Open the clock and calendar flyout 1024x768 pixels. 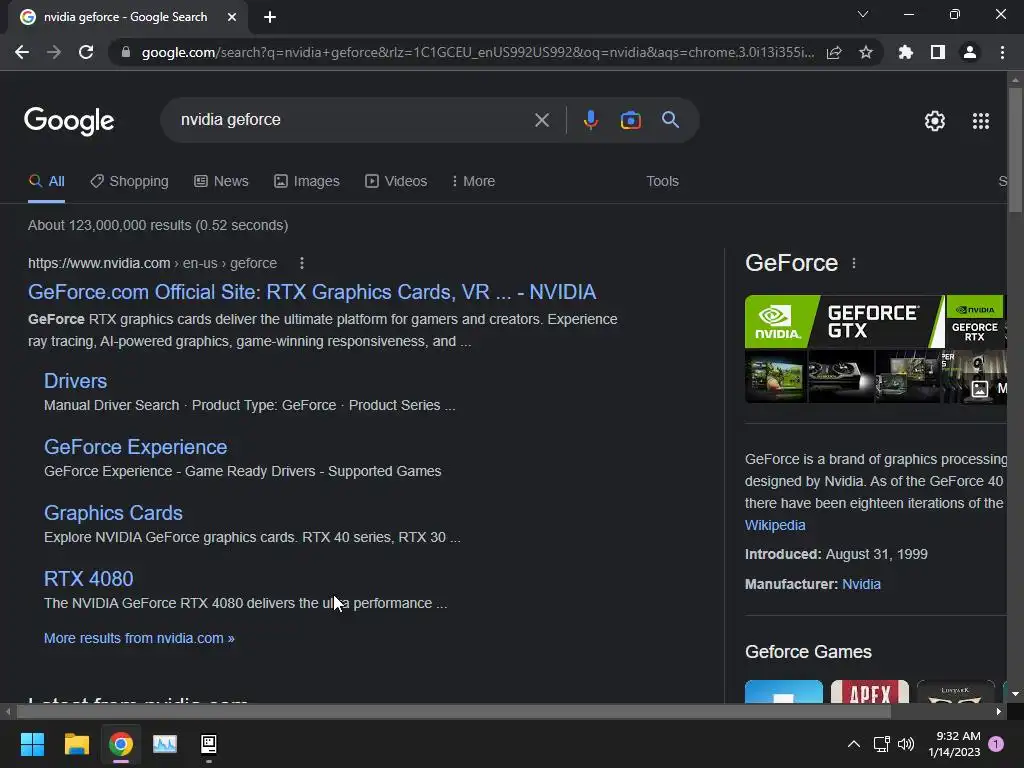tap(954, 744)
